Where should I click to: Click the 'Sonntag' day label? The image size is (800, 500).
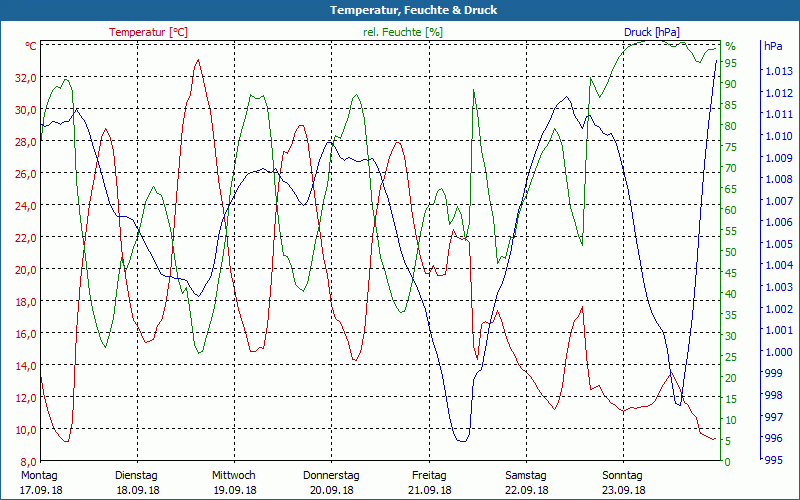point(622,475)
